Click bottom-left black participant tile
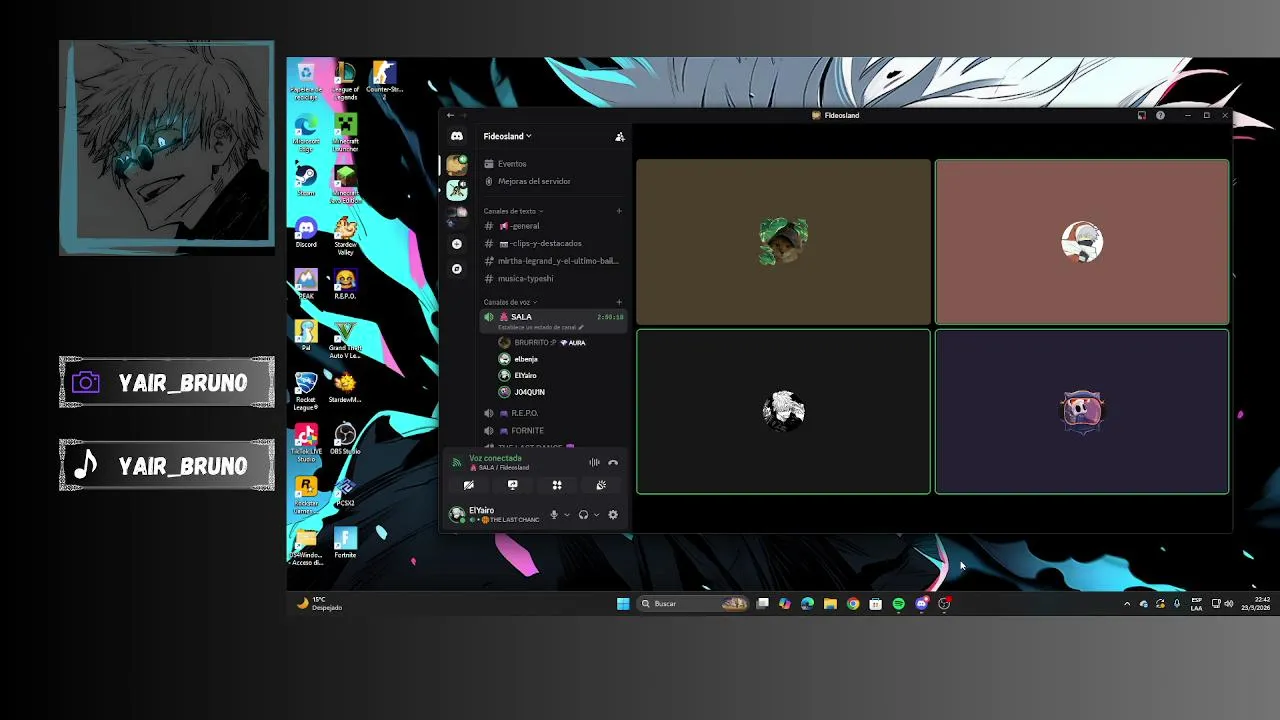 pyautogui.click(x=783, y=412)
